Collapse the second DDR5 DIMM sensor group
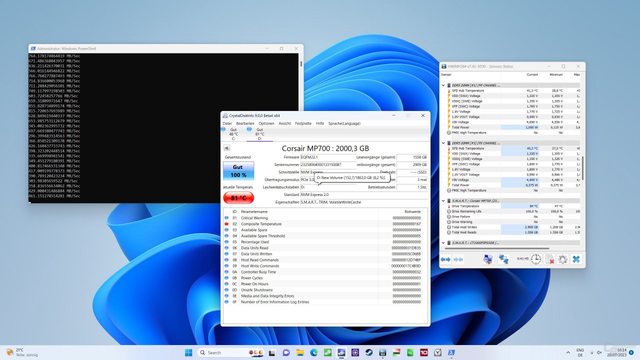640x360 pixels. (444, 143)
